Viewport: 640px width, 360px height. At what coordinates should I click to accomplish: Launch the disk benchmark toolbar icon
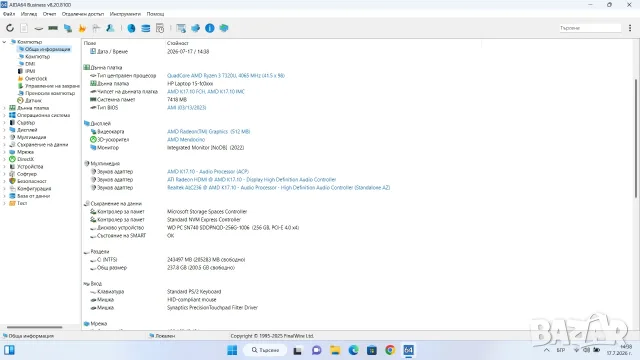pyautogui.click(x=38, y=28)
